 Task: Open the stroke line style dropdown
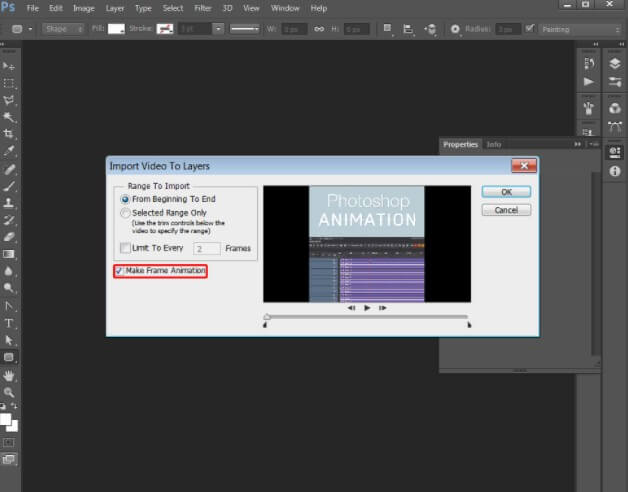(245, 29)
